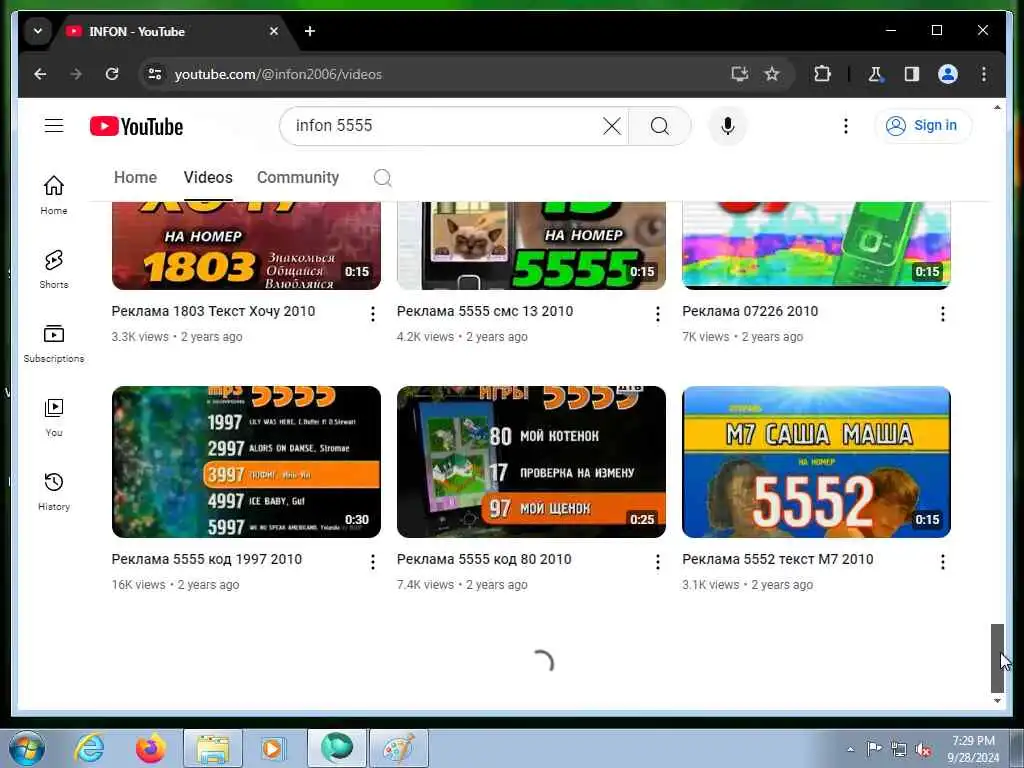Viewport: 1024px width, 768px height.
Task: Open Windows Explorer from taskbar
Action: pos(213,748)
